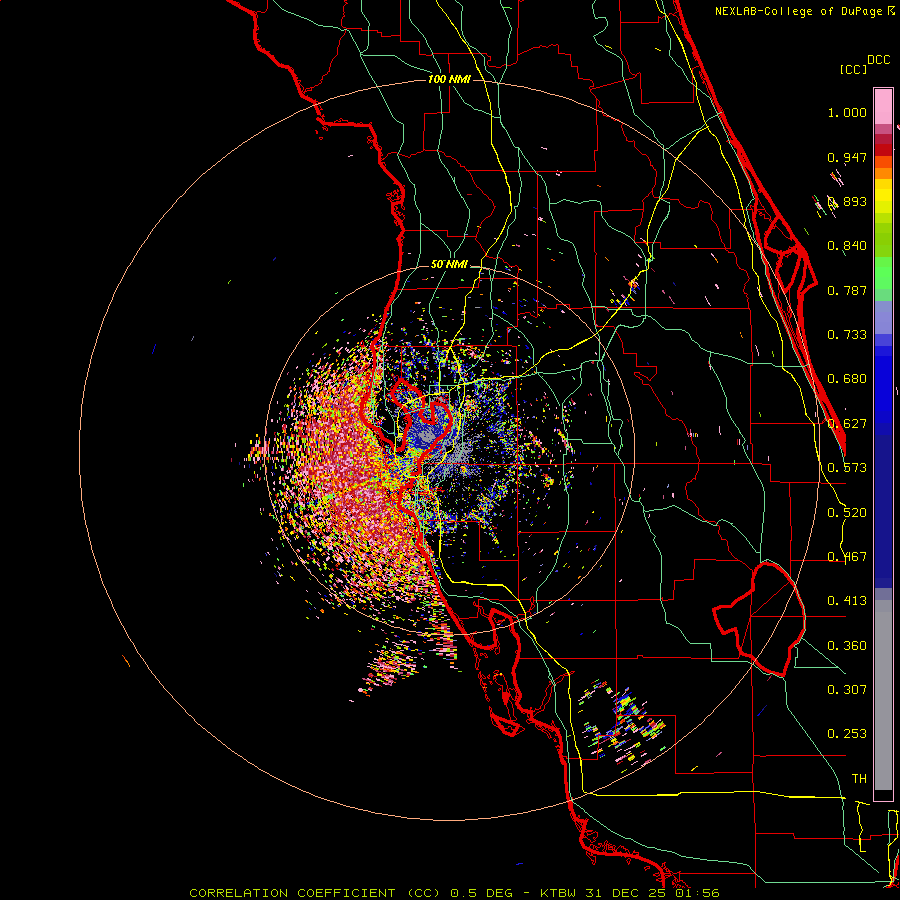Click the [CC] legend unit label
The image size is (900, 900).
point(853,69)
